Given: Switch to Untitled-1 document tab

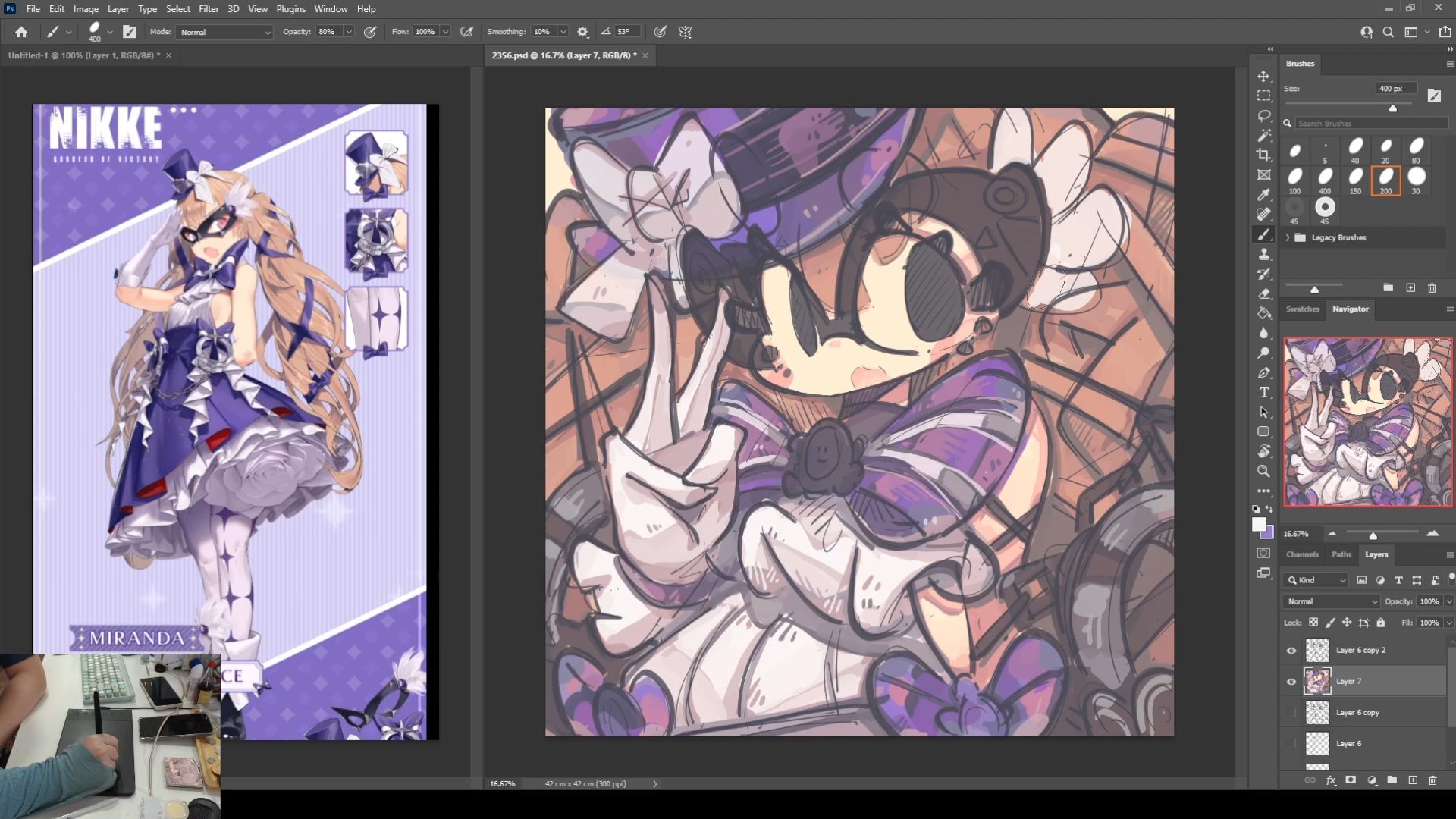Looking at the screenshot, I should coord(83,55).
